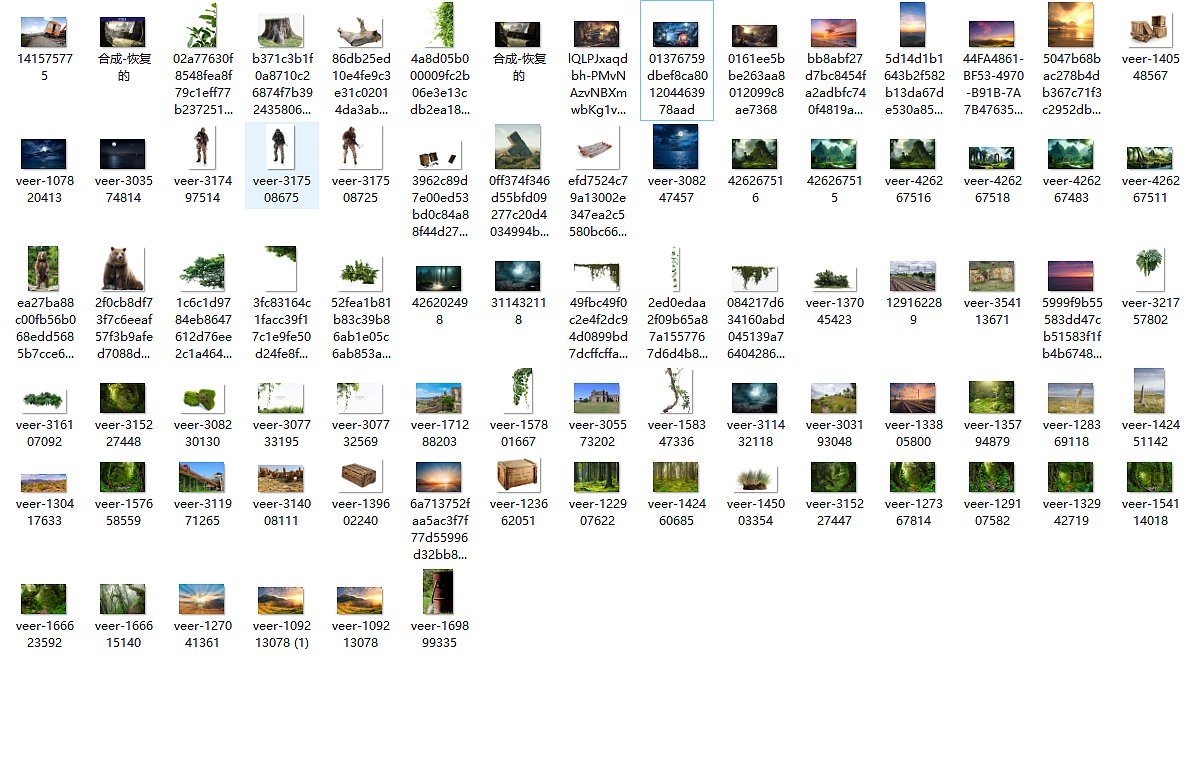Select crates image veer-140548567
Image resolution: width=1192 pixels, height=760 pixels.
click(1150, 30)
